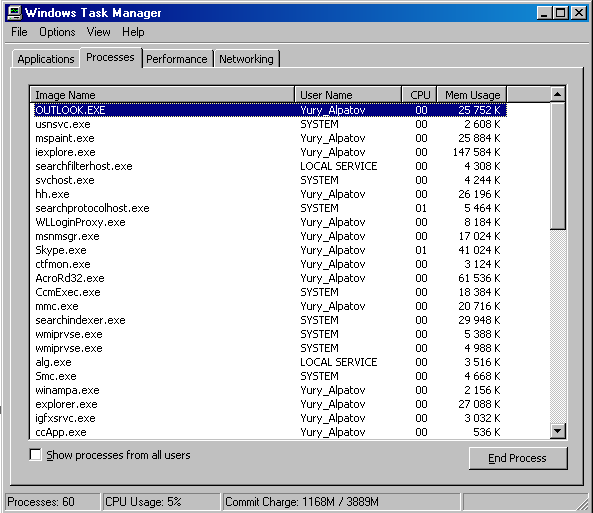Select the searchprotocolhost.exe process
This screenshot has width=593, height=513.
[270, 208]
